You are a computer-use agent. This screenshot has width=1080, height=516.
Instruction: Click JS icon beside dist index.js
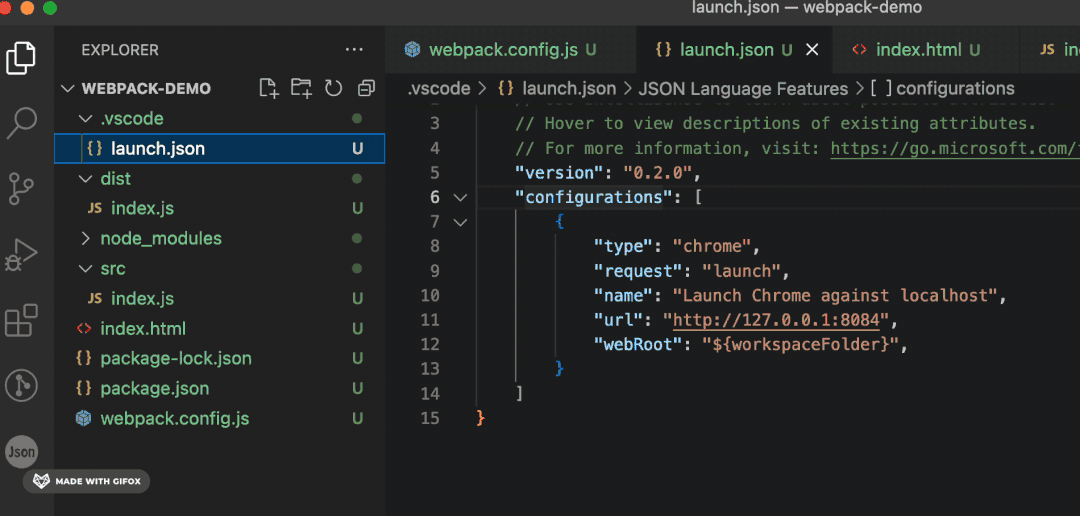(95, 209)
